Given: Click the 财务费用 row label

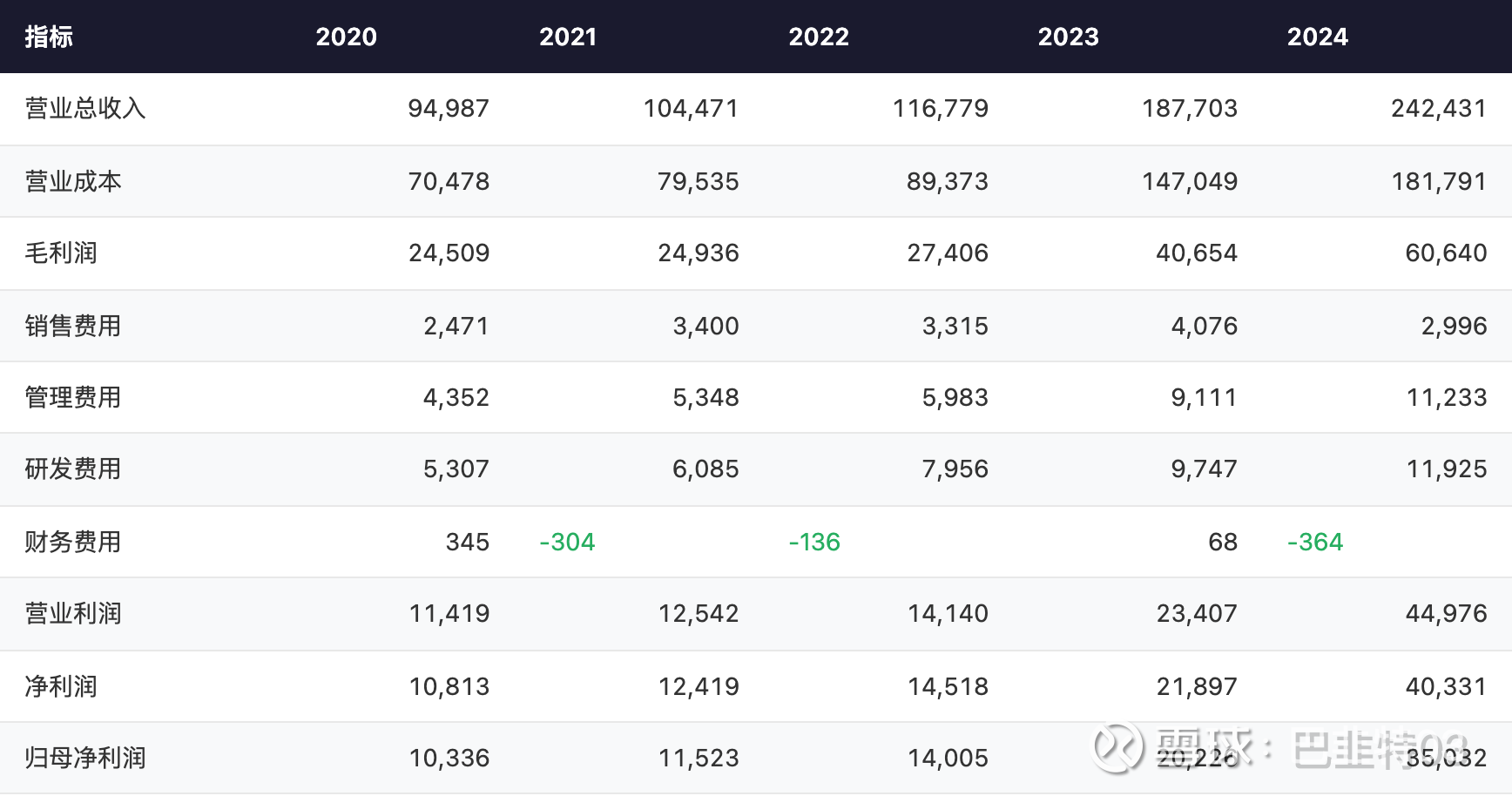Looking at the screenshot, I should click(x=73, y=542).
